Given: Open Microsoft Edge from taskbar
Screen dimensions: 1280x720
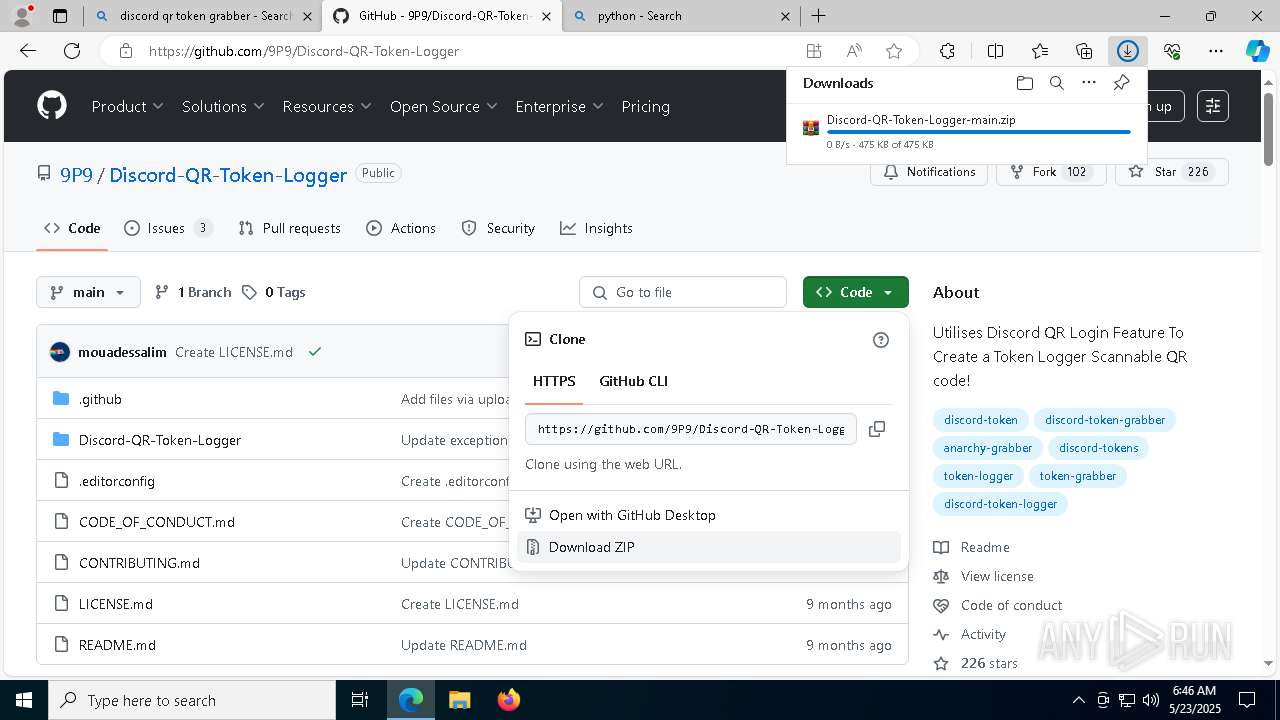Looking at the screenshot, I should click(x=411, y=700).
